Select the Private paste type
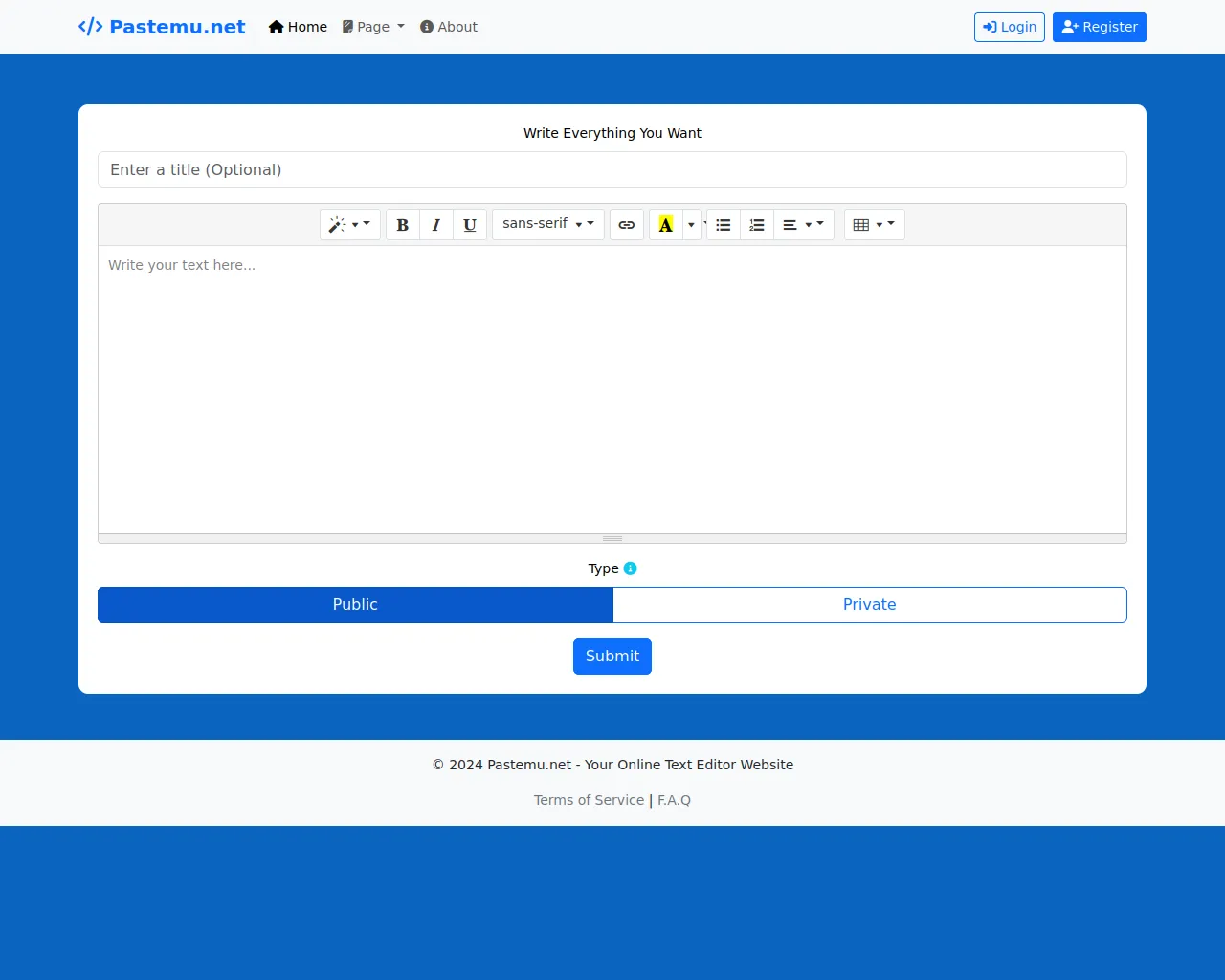Viewport: 1225px width, 980px height. point(869,605)
